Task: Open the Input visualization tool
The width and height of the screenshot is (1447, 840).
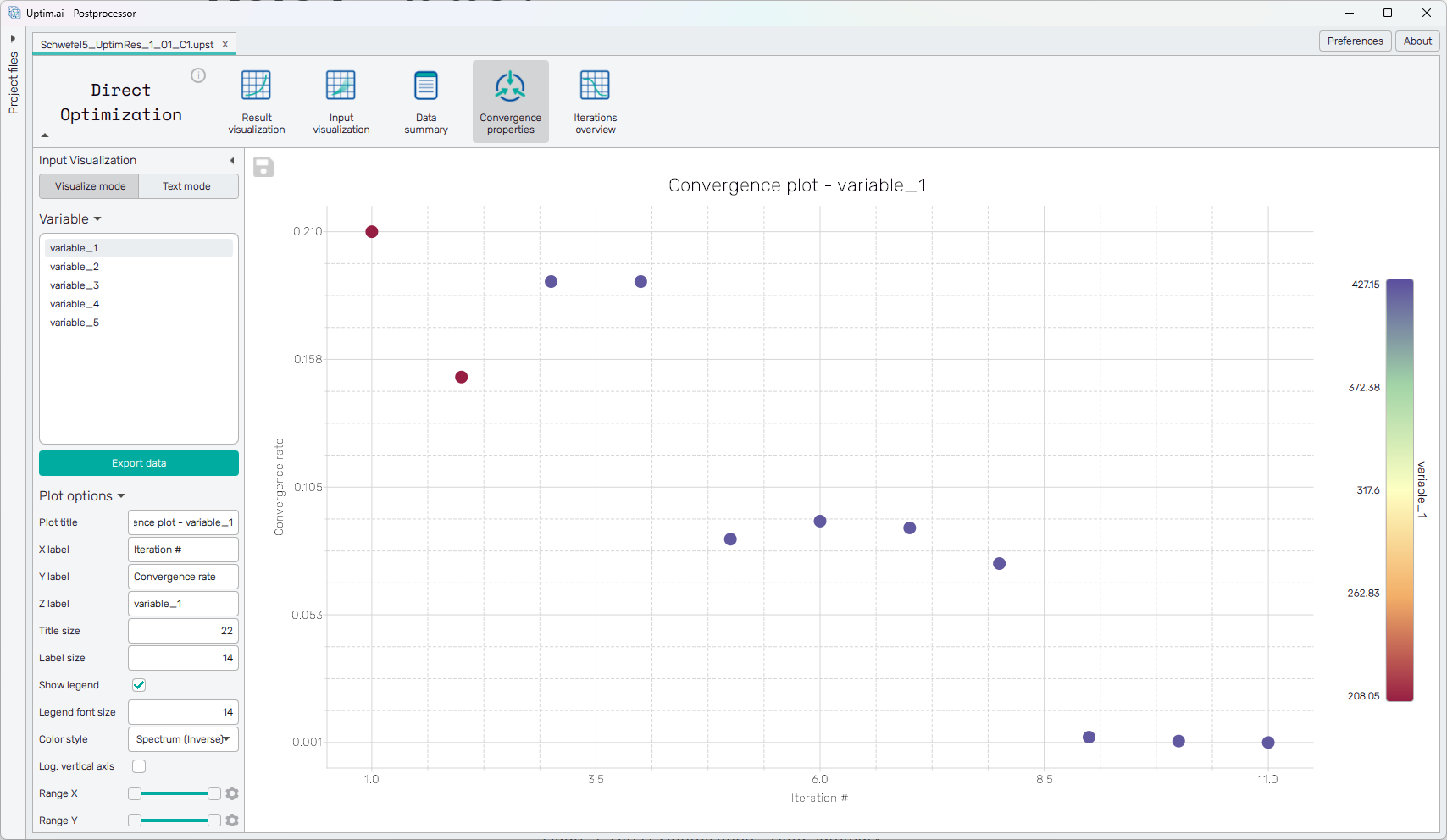Action: [x=341, y=102]
